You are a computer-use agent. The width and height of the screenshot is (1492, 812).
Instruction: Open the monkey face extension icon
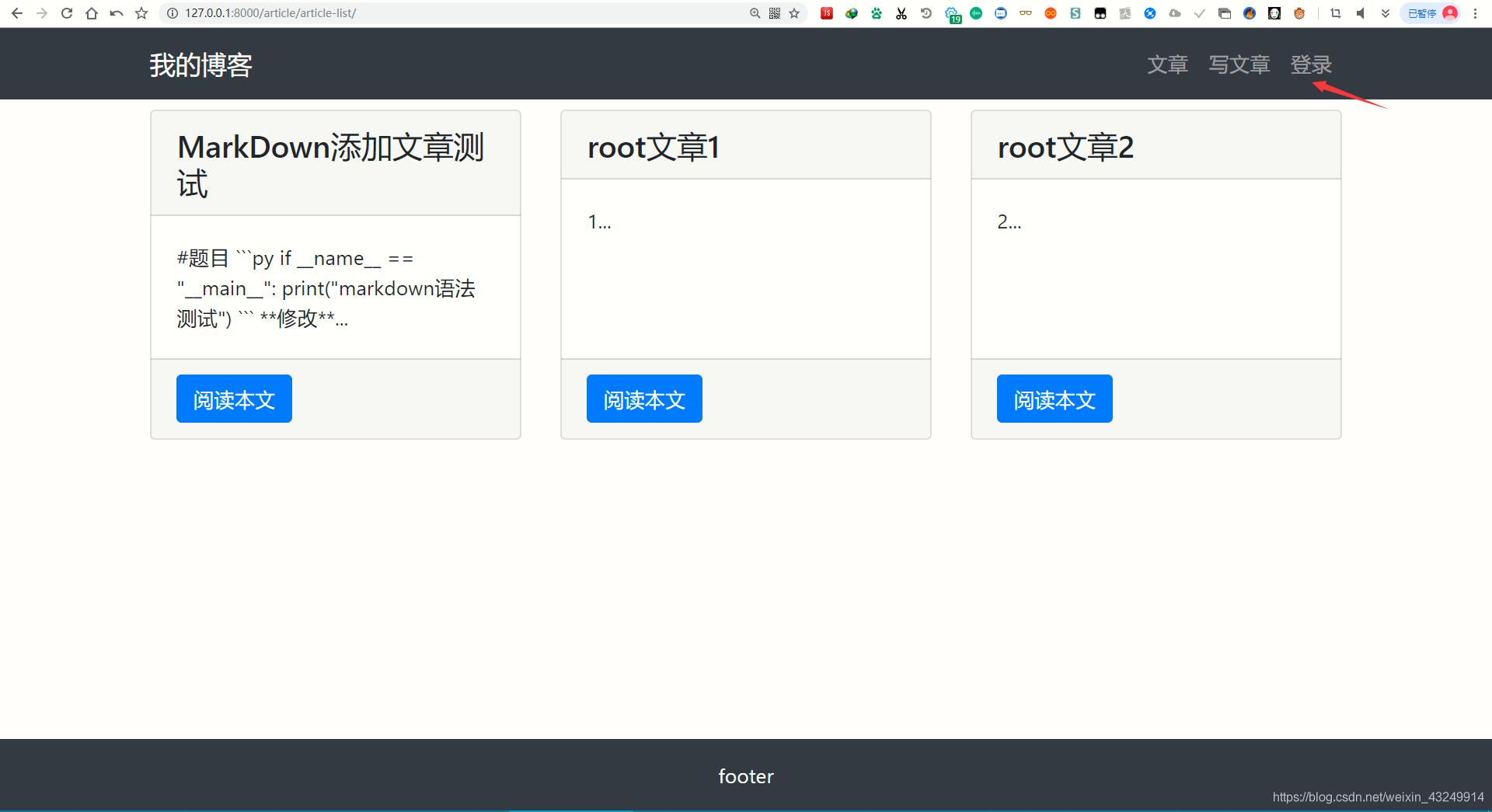point(1299,13)
